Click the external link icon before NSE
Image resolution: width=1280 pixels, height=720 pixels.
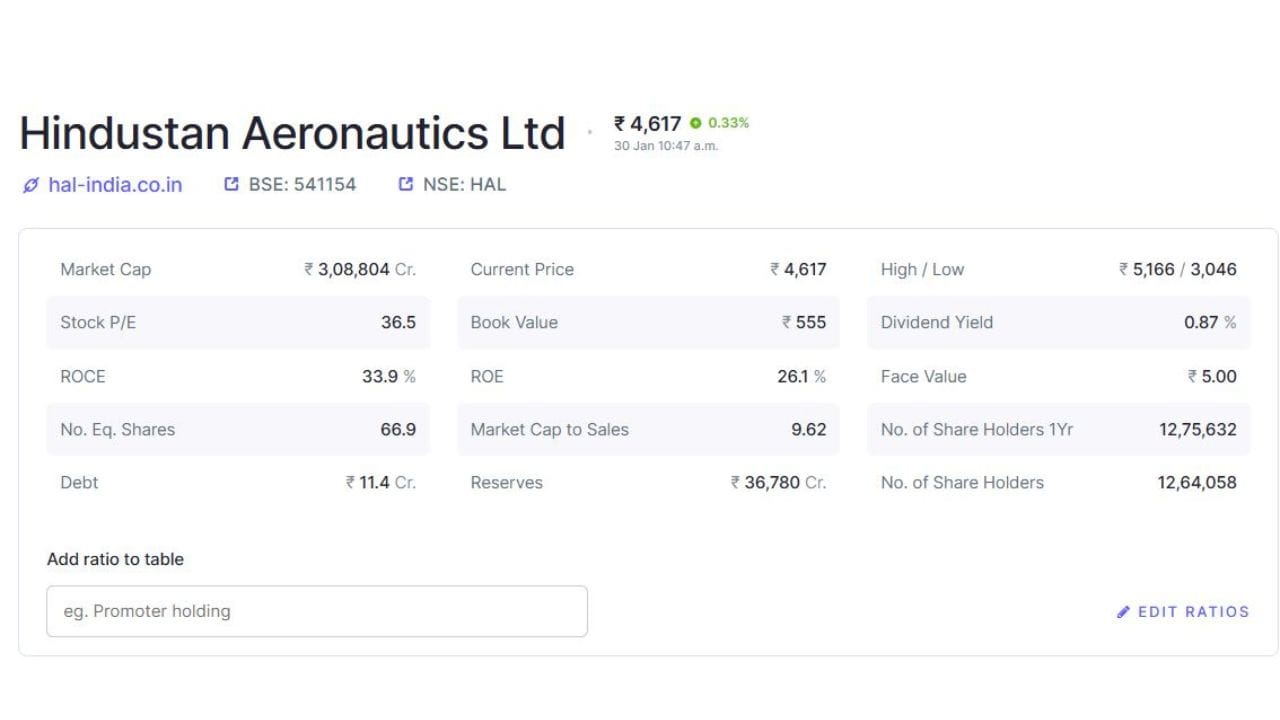(x=405, y=184)
